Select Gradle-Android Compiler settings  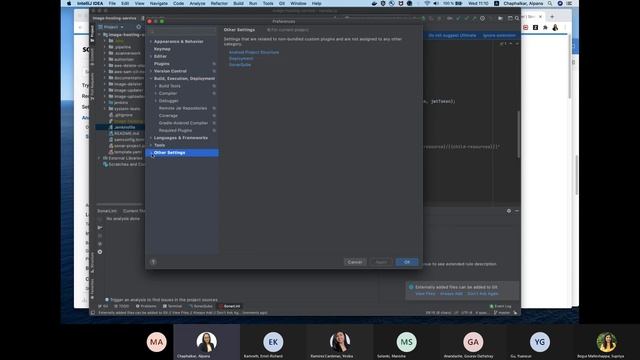click(183, 123)
